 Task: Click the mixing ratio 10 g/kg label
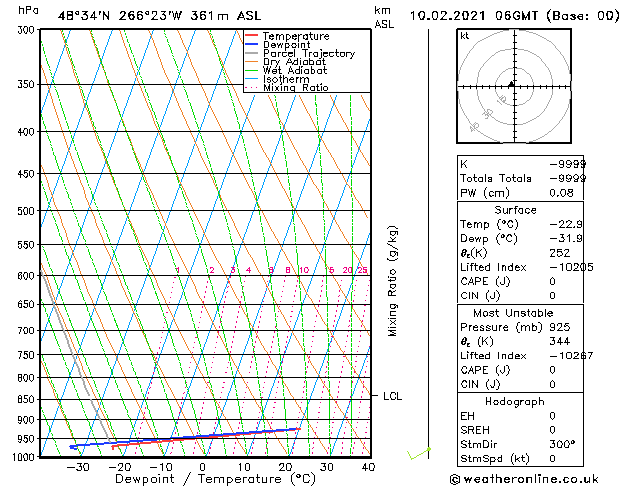coord(304,270)
